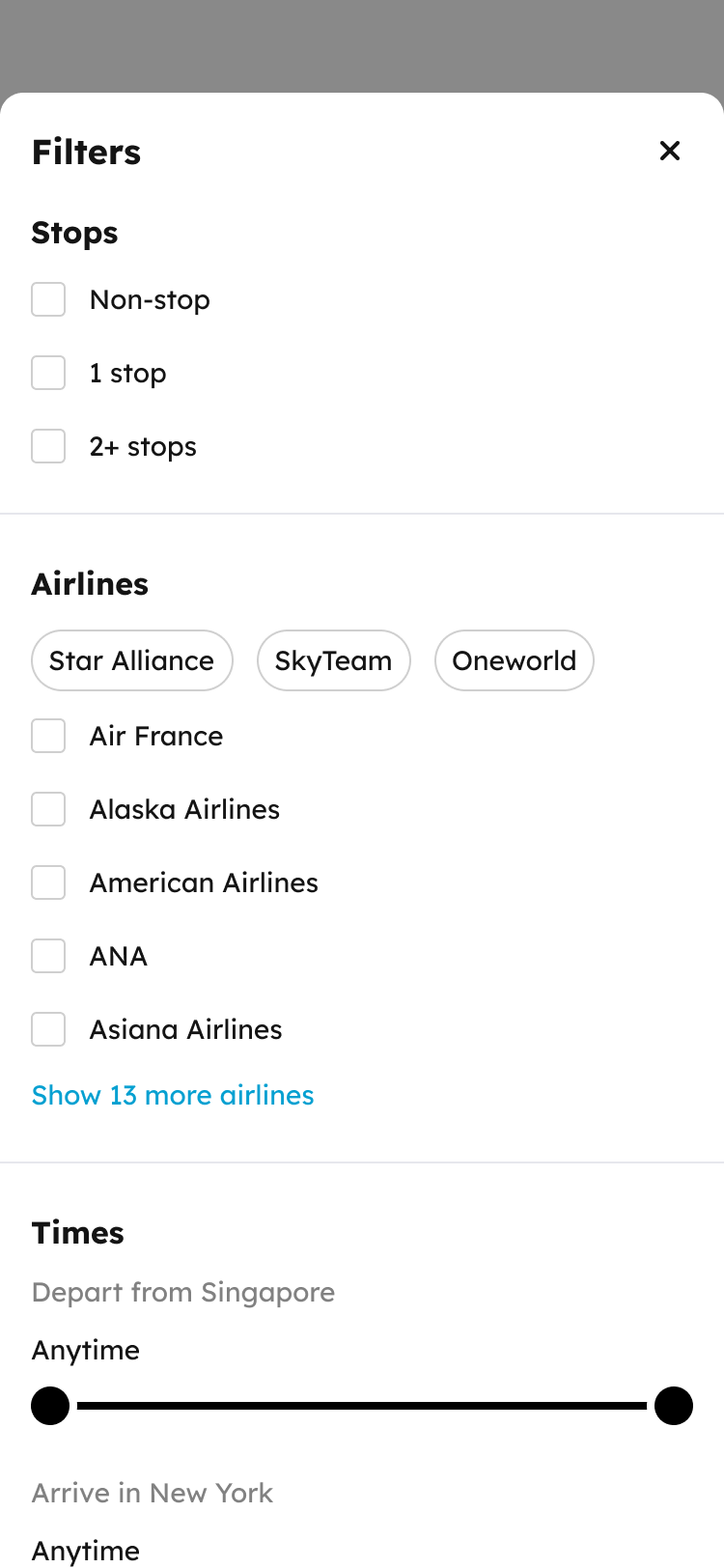
Task: Tap the Oneworld alliance chip
Action: point(515,660)
